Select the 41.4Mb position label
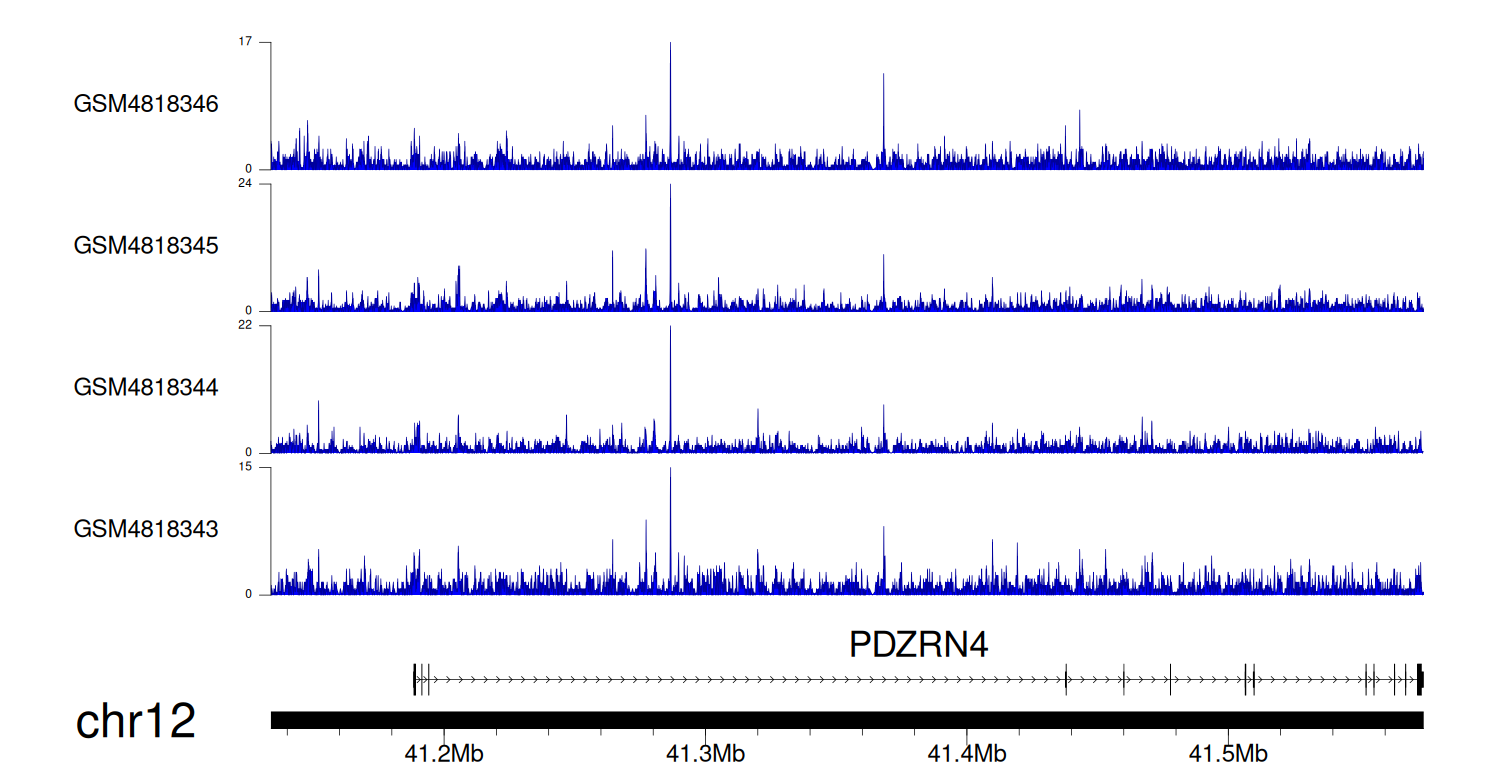The height and width of the screenshot is (780, 1500). pyautogui.click(x=967, y=754)
